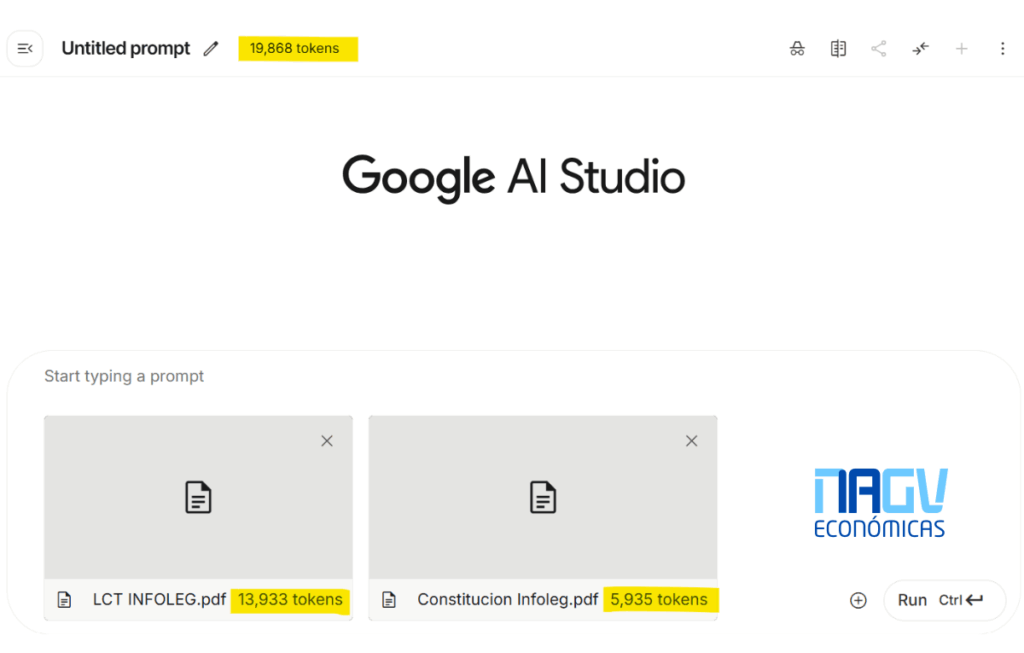Screen dimensions: 1024x653
Task: Enable temporary chat with the incognito icon
Action: [797, 49]
